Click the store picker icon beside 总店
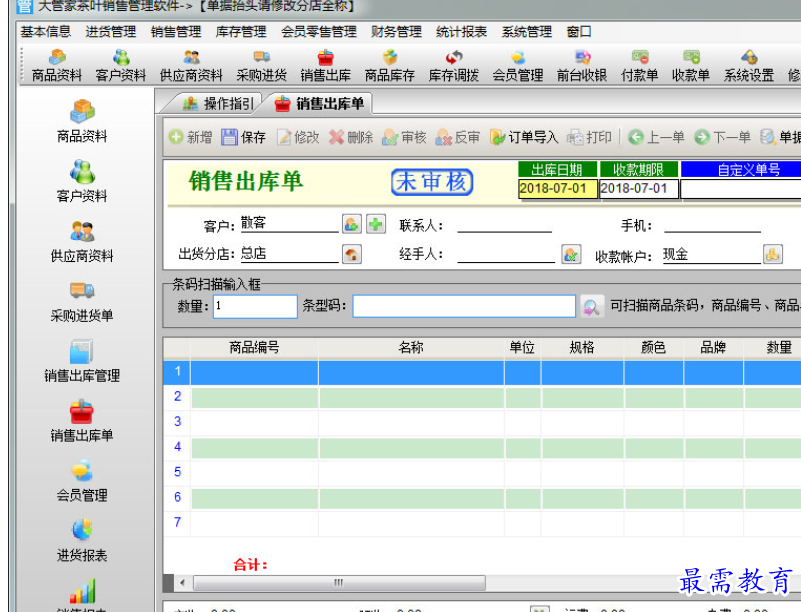This screenshot has width=801, height=612. (x=352, y=254)
